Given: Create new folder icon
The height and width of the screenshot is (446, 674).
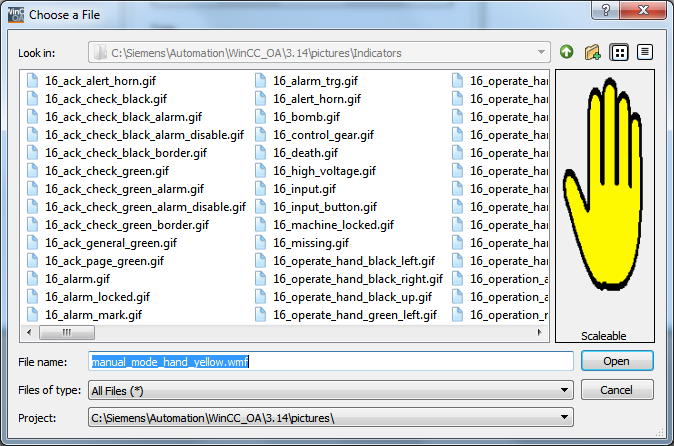Looking at the screenshot, I should (x=592, y=52).
